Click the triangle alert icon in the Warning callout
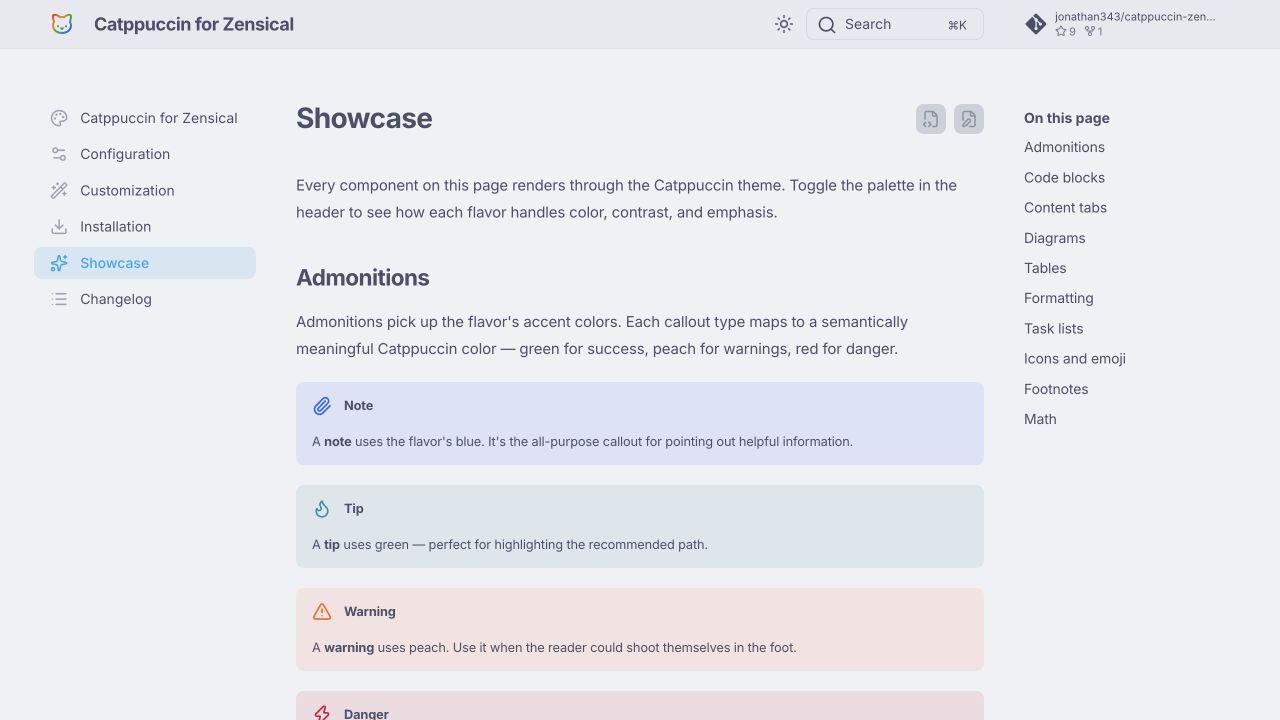This screenshot has height=720, width=1280. tap(322, 612)
